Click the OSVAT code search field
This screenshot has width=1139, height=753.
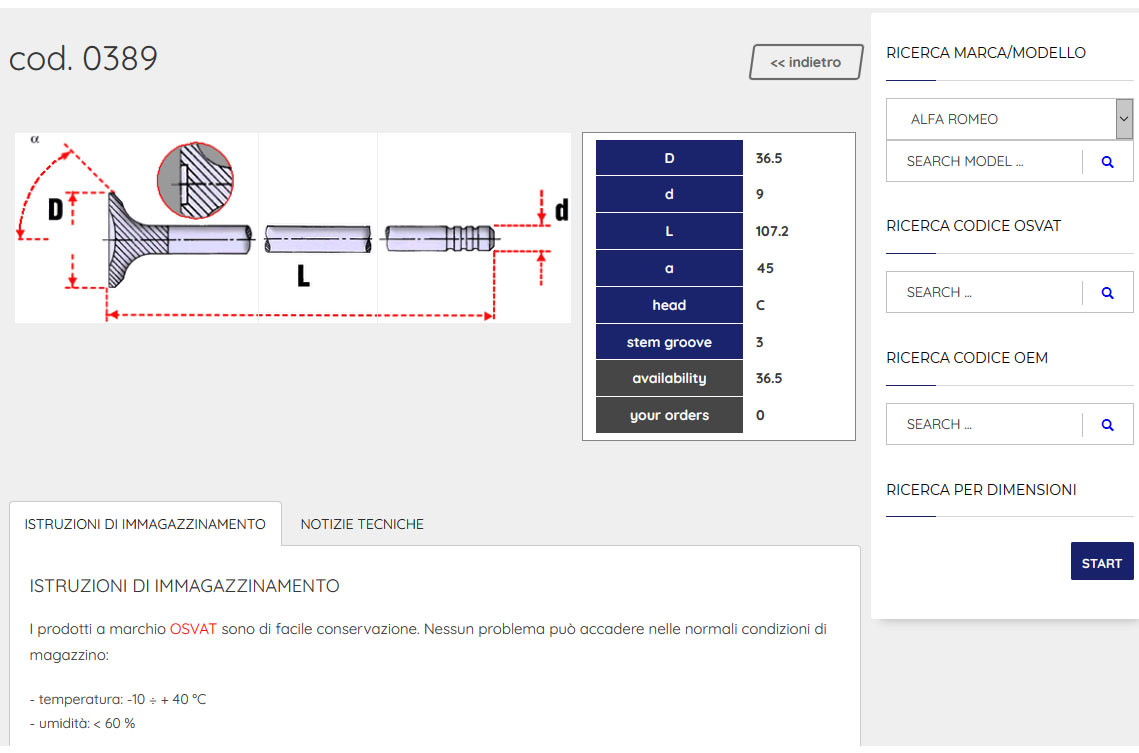(x=984, y=293)
